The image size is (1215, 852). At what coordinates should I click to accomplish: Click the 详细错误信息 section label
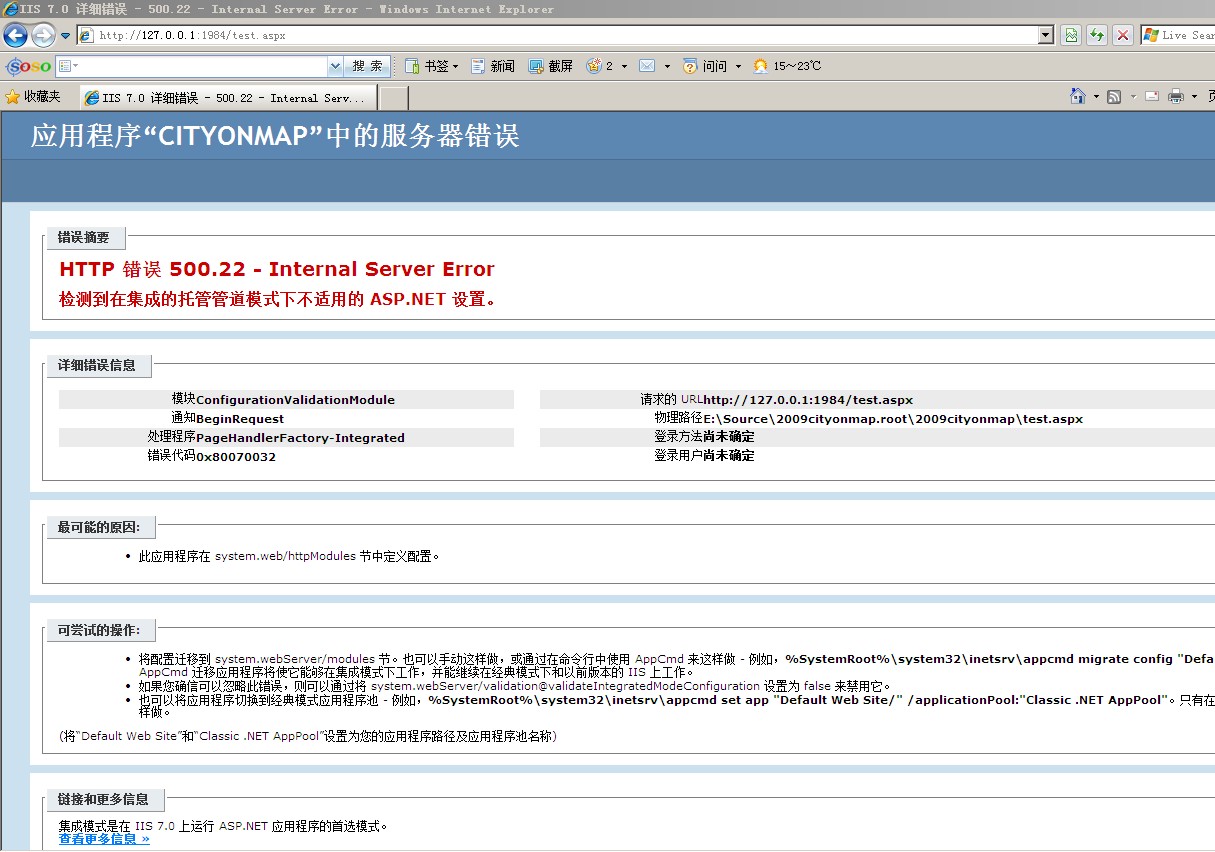(97, 365)
